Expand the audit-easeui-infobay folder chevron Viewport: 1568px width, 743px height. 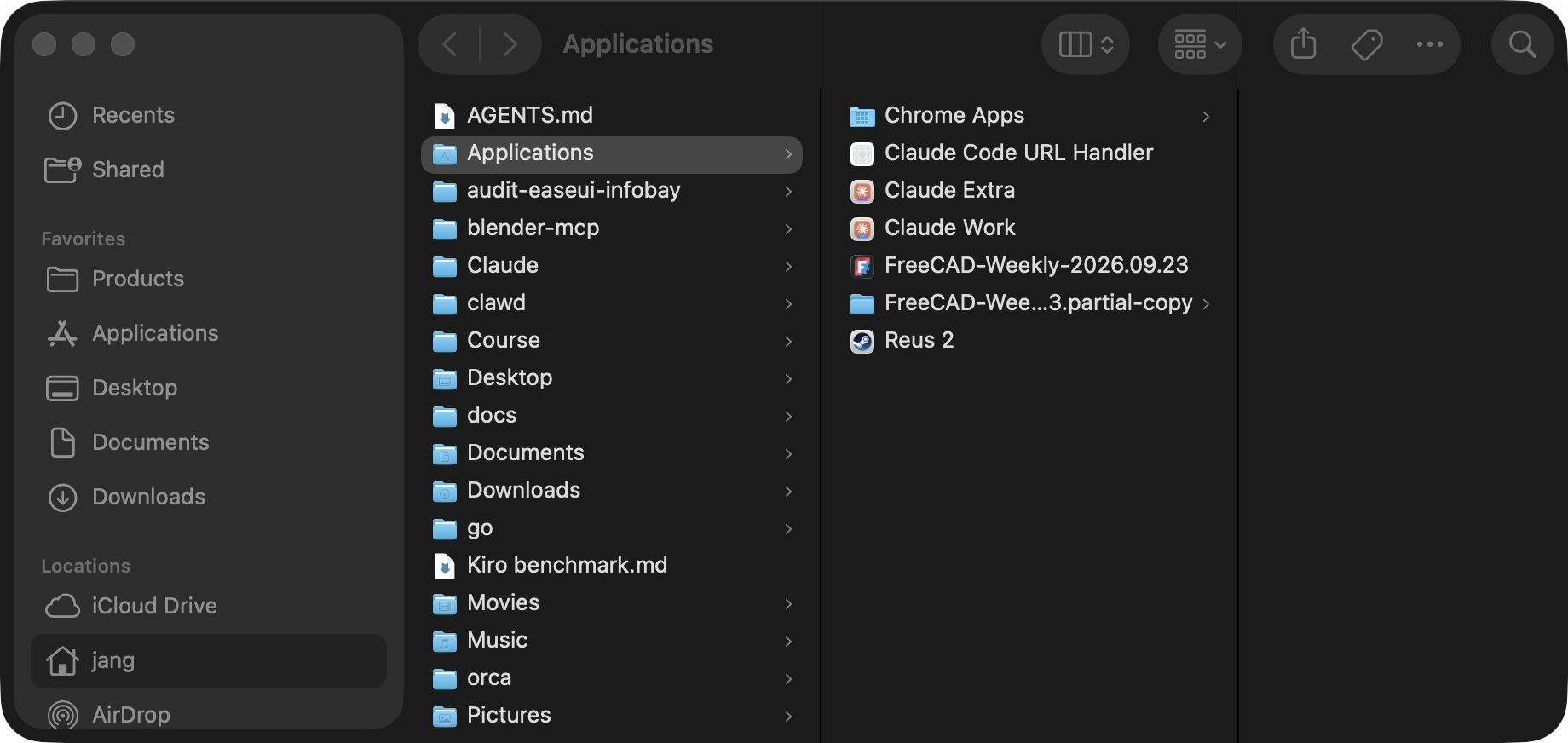(788, 192)
